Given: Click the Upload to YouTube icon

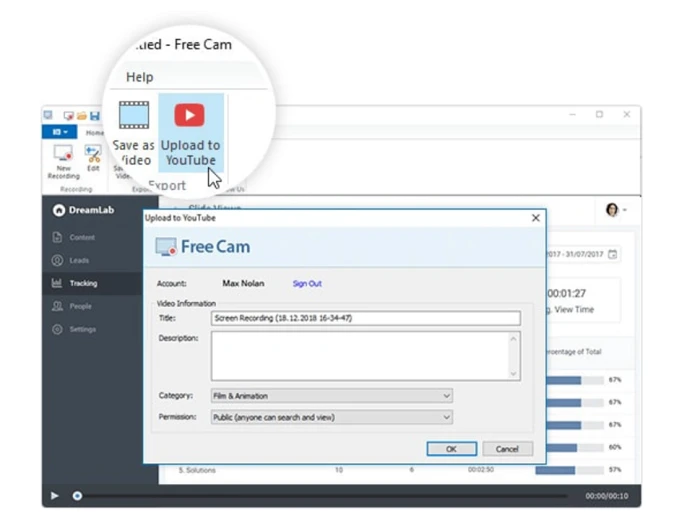Looking at the screenshot, I should [x=190, y=115].
